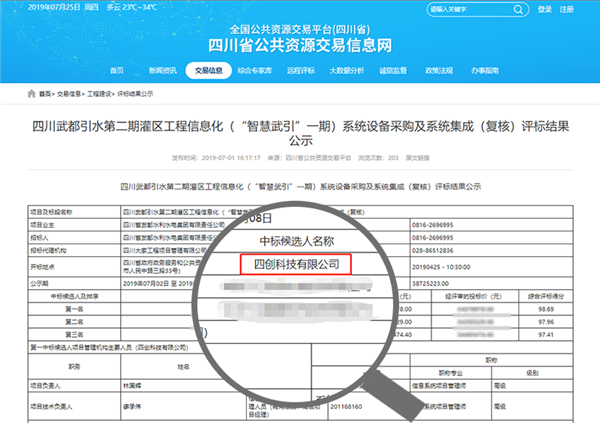
Task: Open the 注册 register link
Action: pyautogui.click(x=567, y=9)
